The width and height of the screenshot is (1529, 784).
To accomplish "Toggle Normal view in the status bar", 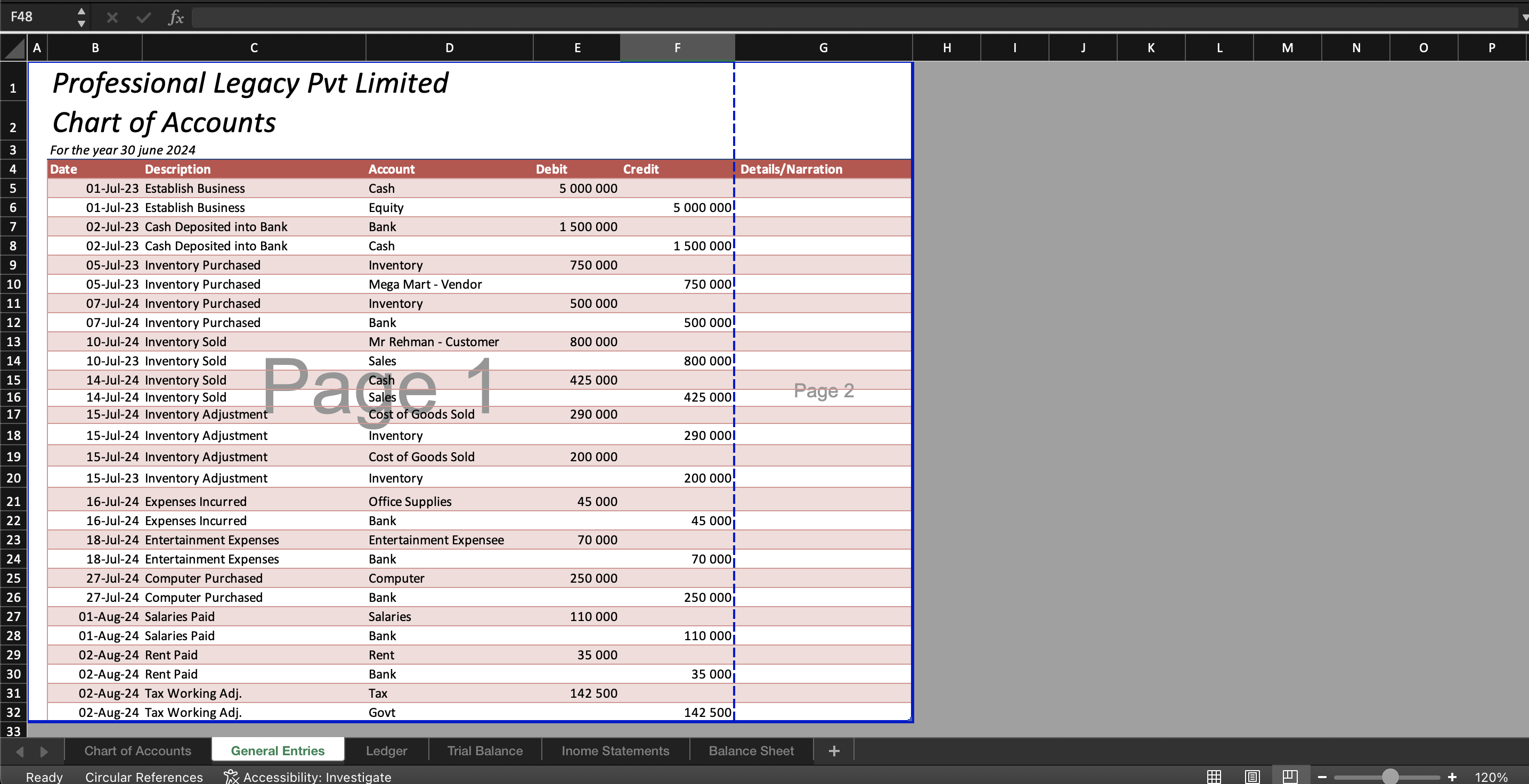I will coord(1214,777).
